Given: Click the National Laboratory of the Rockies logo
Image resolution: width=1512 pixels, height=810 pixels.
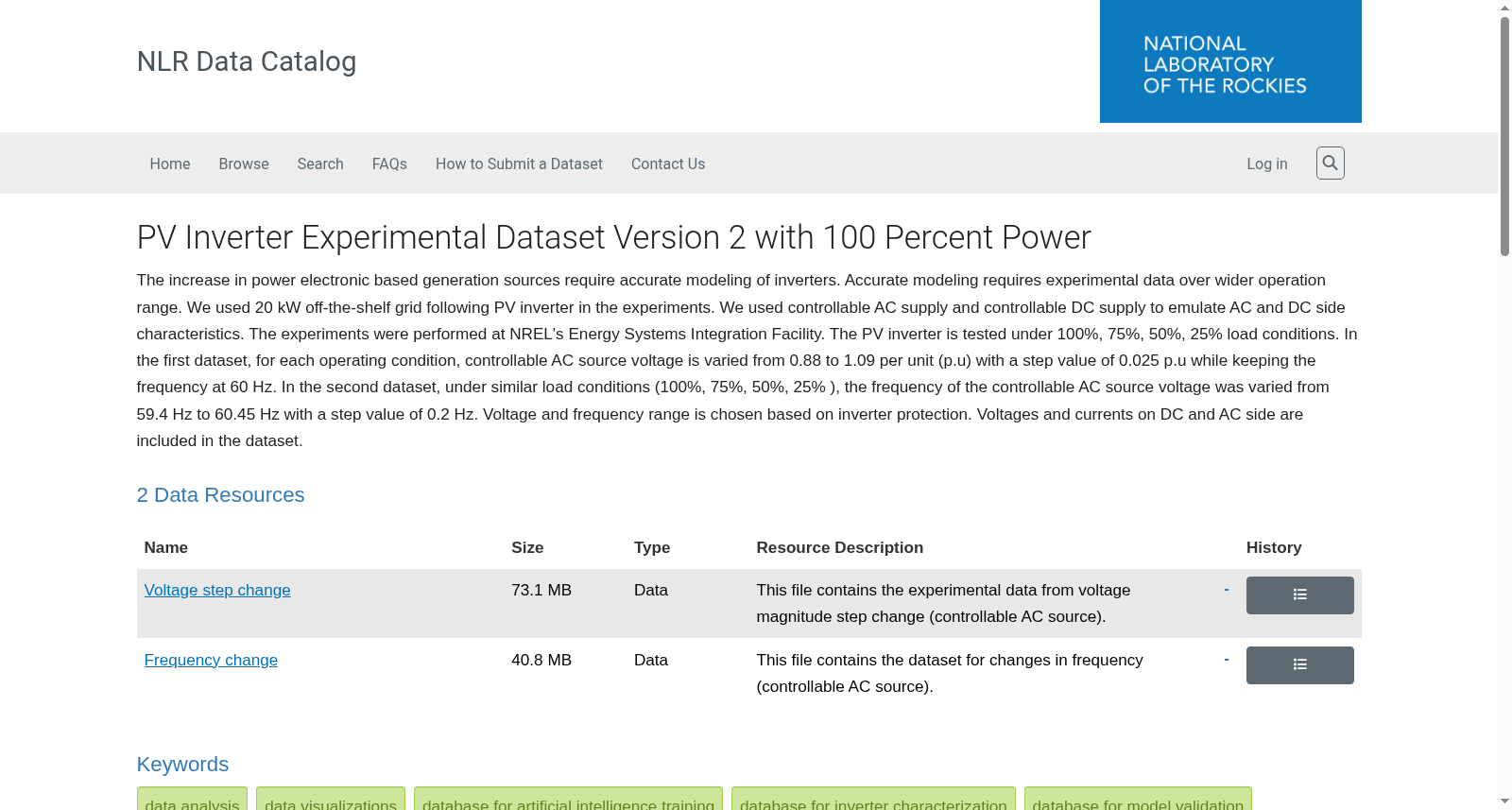Looking at the screenshot, I should pos(1230,61).
